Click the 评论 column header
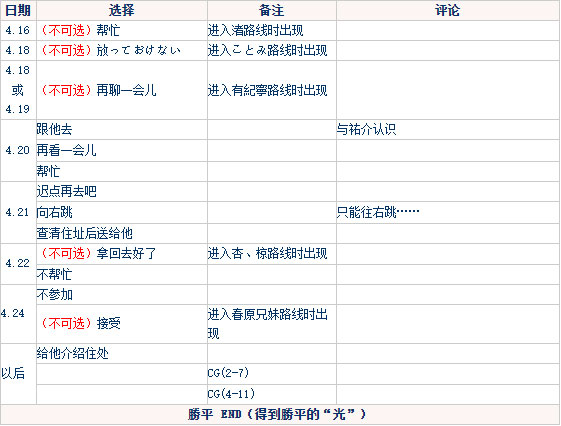The image size is (561, 426). point(448,10)
